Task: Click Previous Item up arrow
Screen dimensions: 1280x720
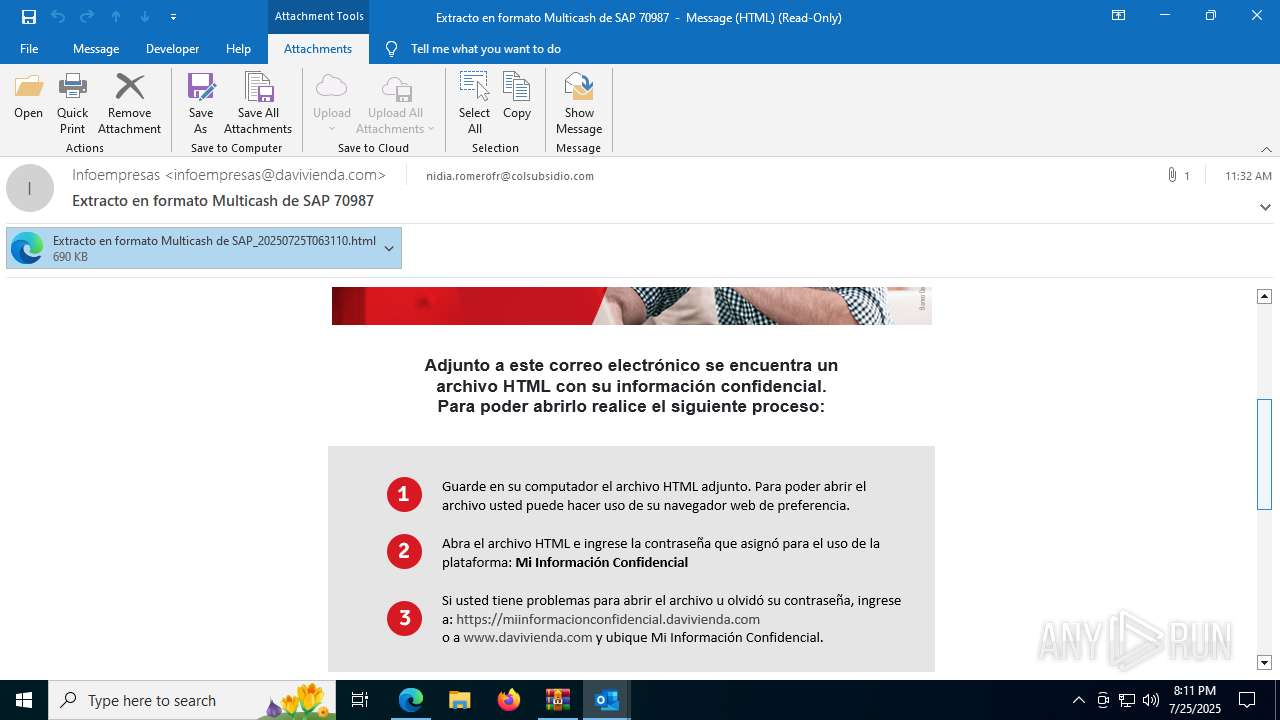Action: (x=116, y=17)
